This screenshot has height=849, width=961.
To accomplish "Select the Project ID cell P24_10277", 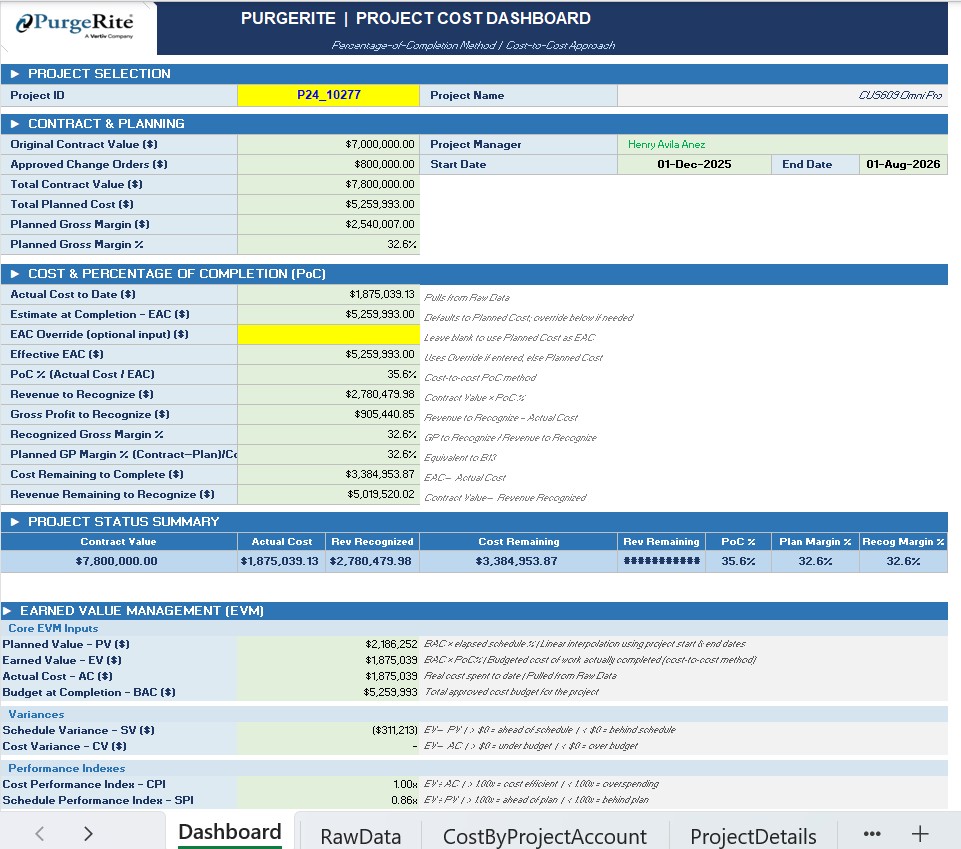I will tap(329, 95).
